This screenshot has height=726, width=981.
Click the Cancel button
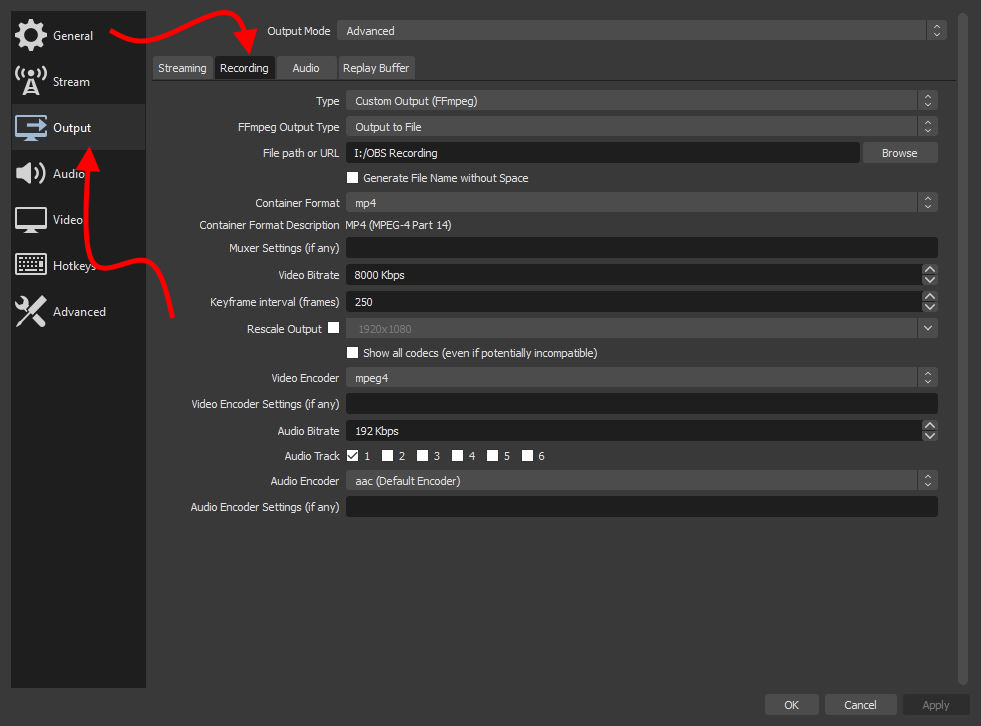click(x=860, y=705)
